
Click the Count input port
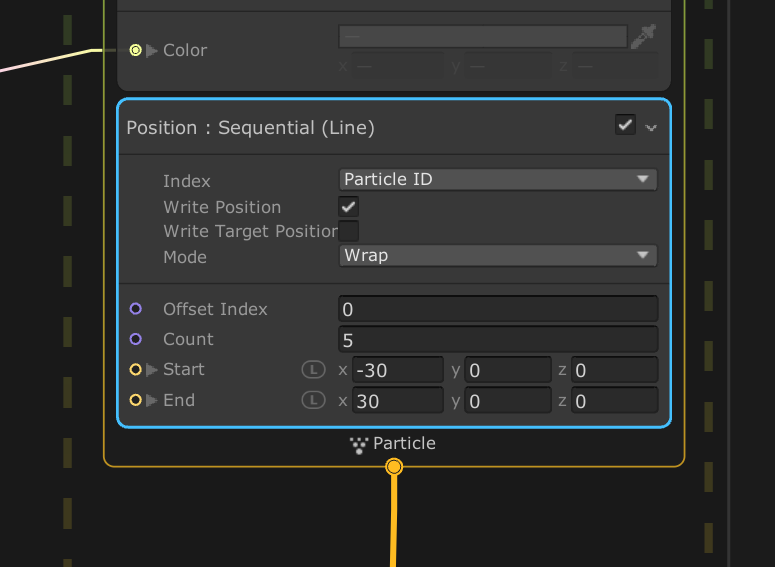tap(136, 339)
